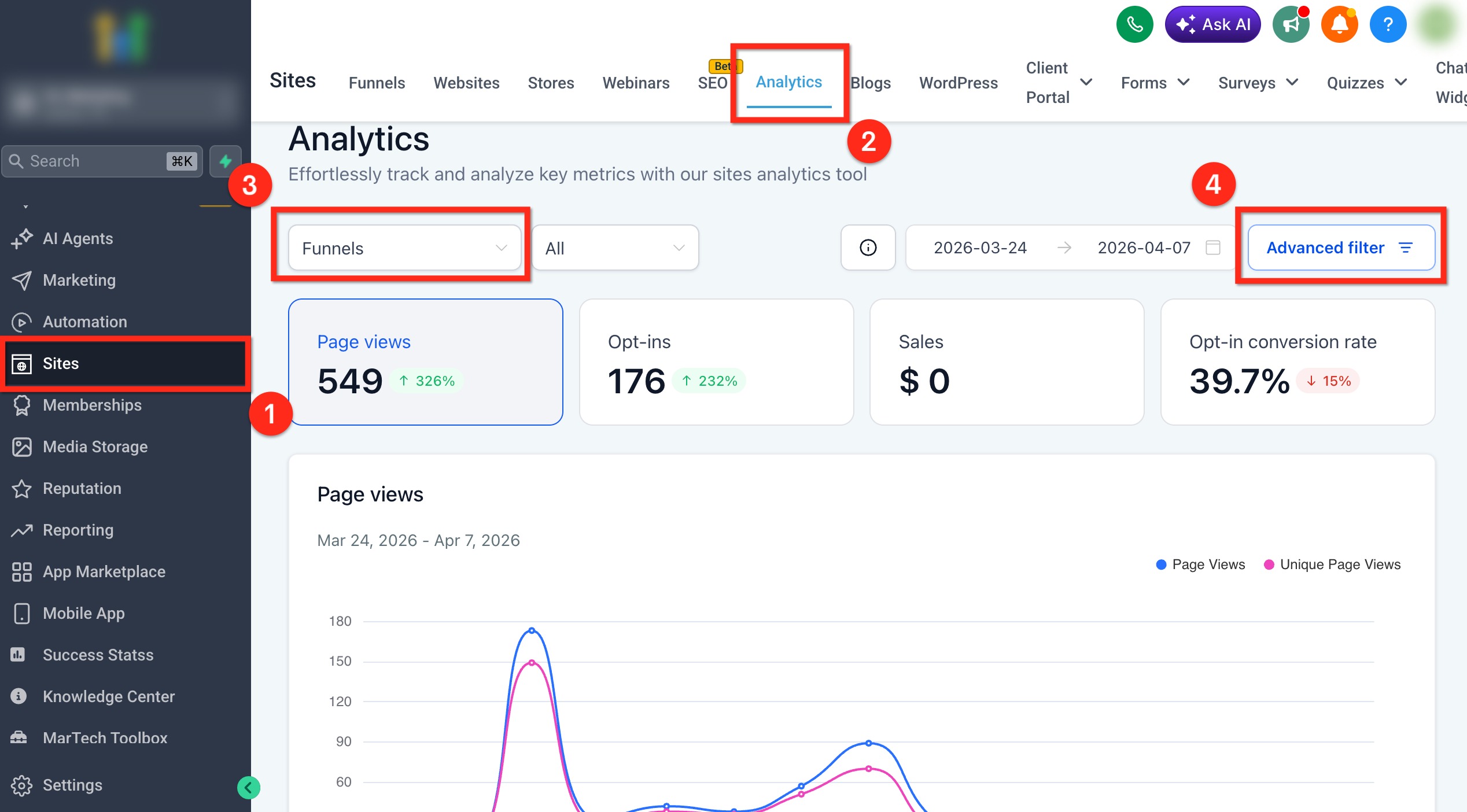This screenshot has height=812, width=1467.
Task: Expand the Forms menu chevron
Action: click(x=1184, y=82)
